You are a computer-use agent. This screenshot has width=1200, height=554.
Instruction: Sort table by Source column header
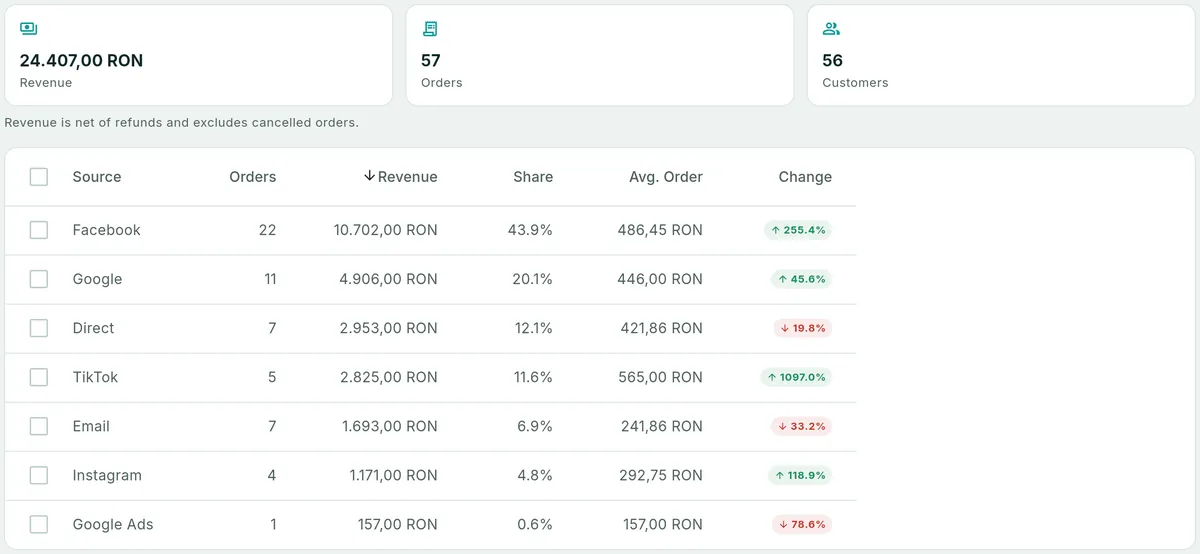[x=97, y=177]
